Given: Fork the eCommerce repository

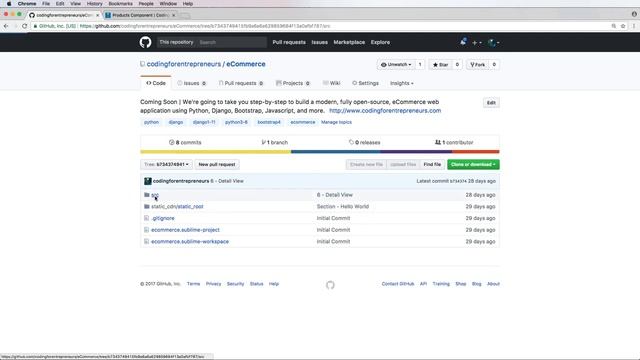Looking at the screenshot, I should click(478, 64).
